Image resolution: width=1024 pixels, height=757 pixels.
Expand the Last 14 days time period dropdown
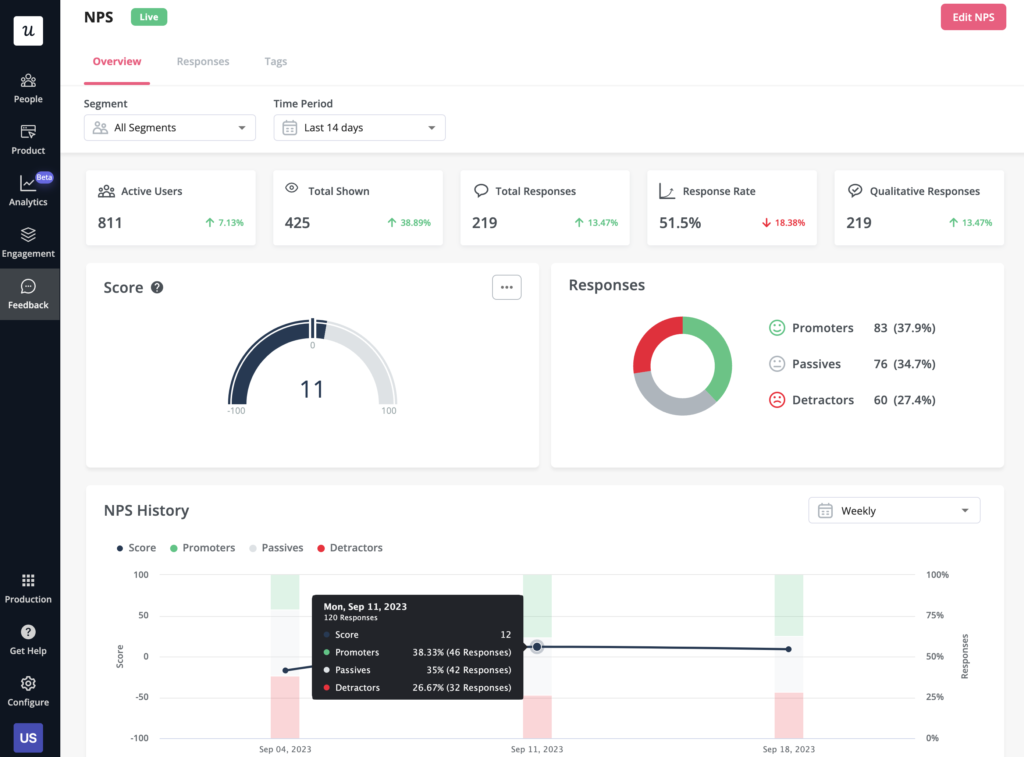pos(359,127)
